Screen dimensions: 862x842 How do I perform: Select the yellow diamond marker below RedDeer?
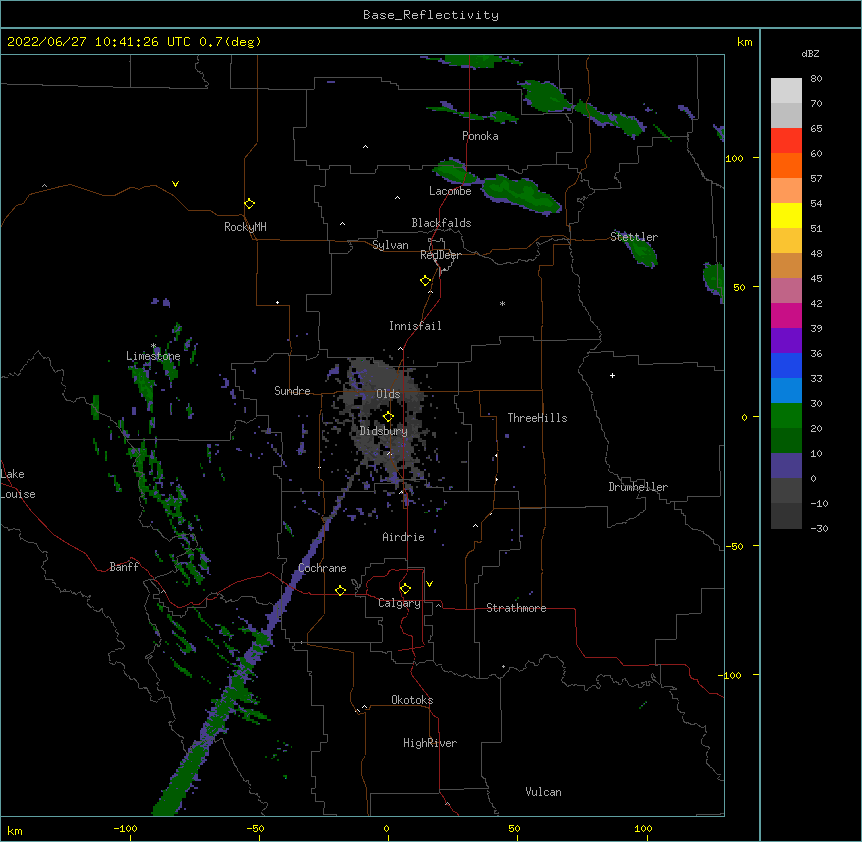(x=425, y=281)
